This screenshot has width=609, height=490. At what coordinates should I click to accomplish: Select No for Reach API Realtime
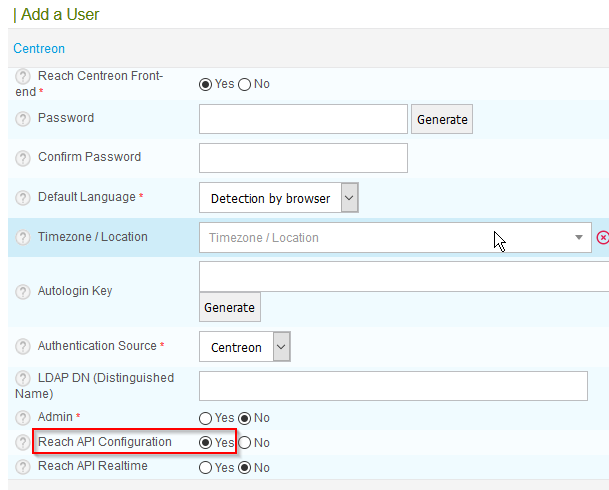244,467
